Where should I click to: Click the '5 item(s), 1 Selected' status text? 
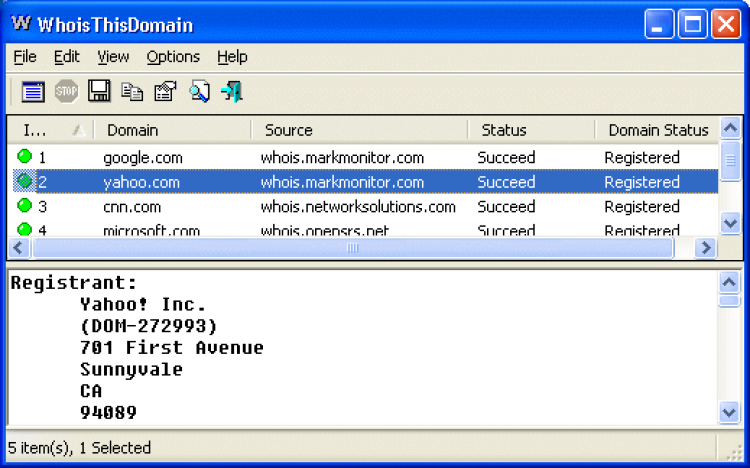pyautogui.click(x=79, y=448)
